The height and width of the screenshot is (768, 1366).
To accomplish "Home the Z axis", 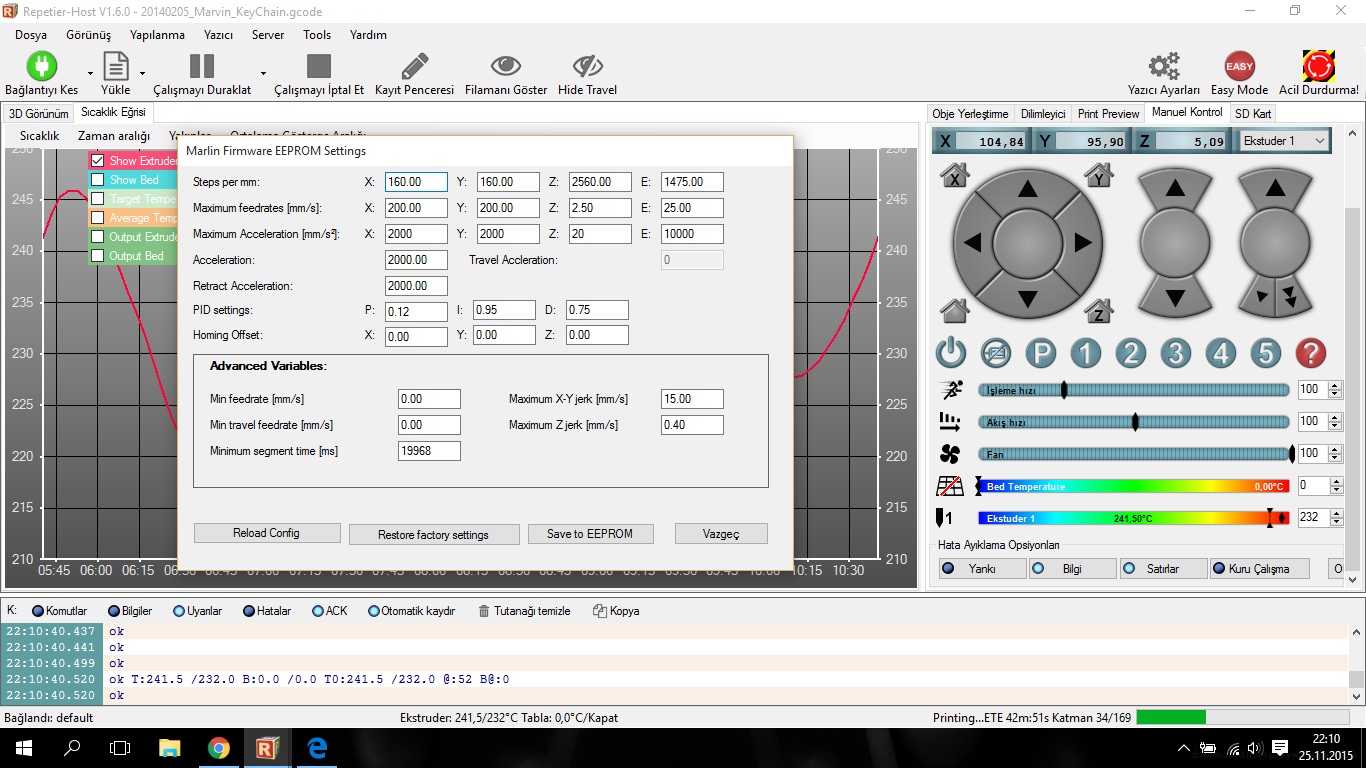I will [x=1099, y=311].
